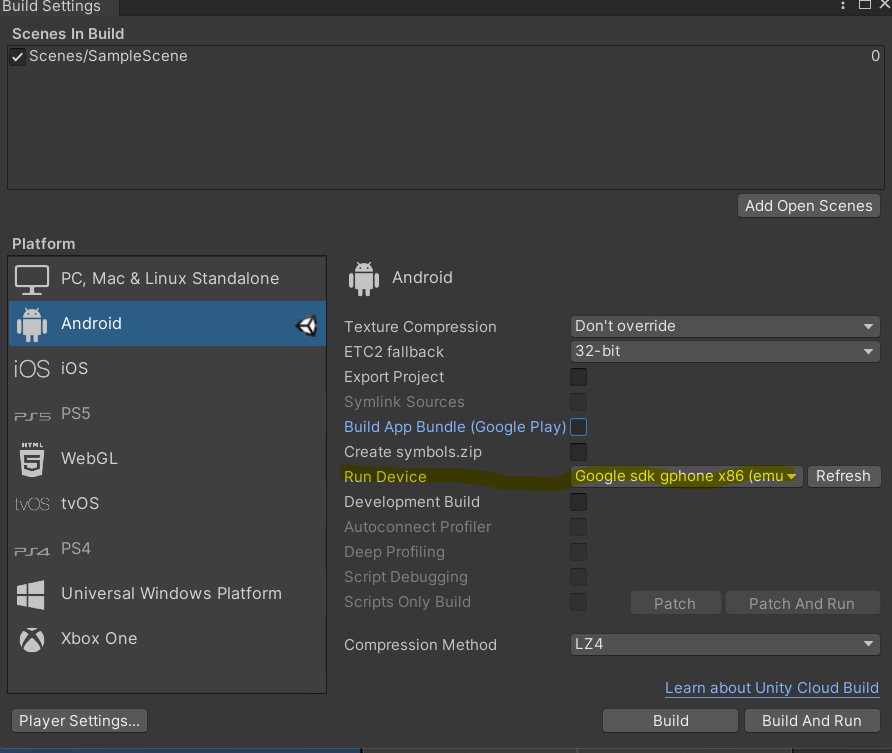Open the Compression Method dropdown
The width and height of the screenshot is (892, 753).
click(x=725, y=644)
